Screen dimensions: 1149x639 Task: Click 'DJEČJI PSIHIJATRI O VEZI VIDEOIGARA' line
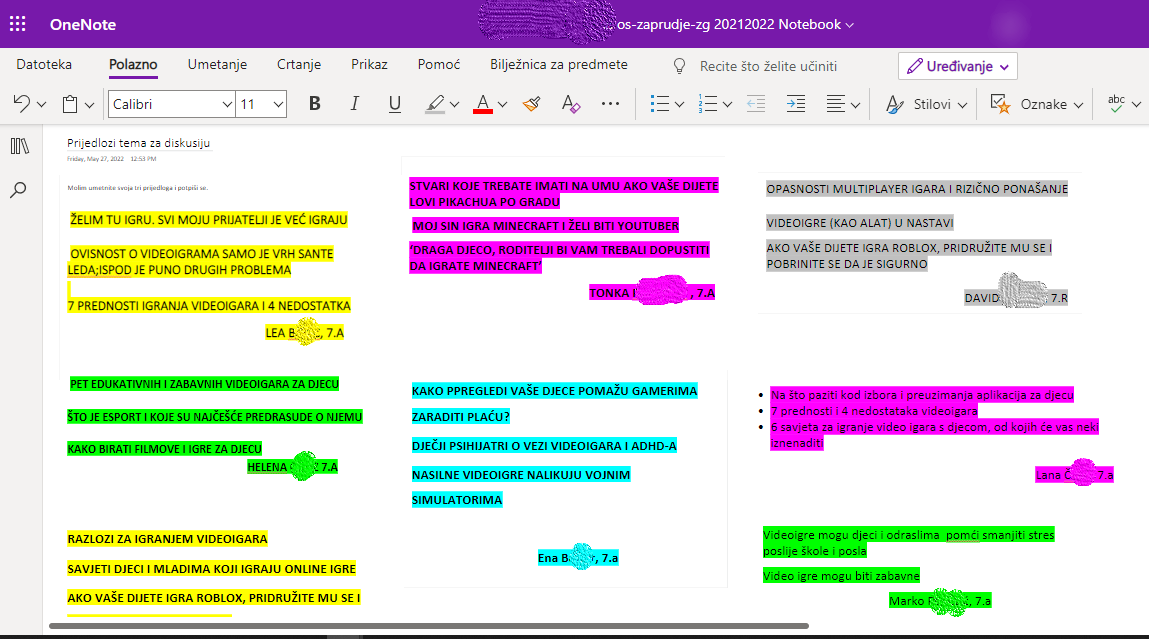(544, 446)
